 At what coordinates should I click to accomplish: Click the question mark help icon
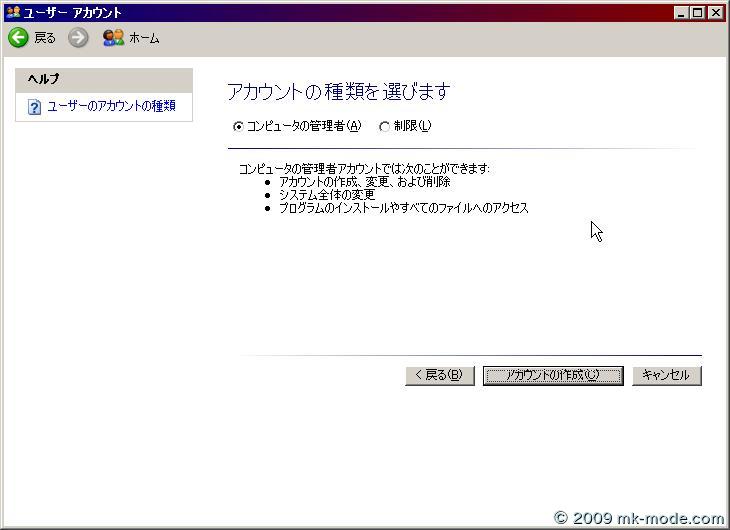[x=34, y=107]
